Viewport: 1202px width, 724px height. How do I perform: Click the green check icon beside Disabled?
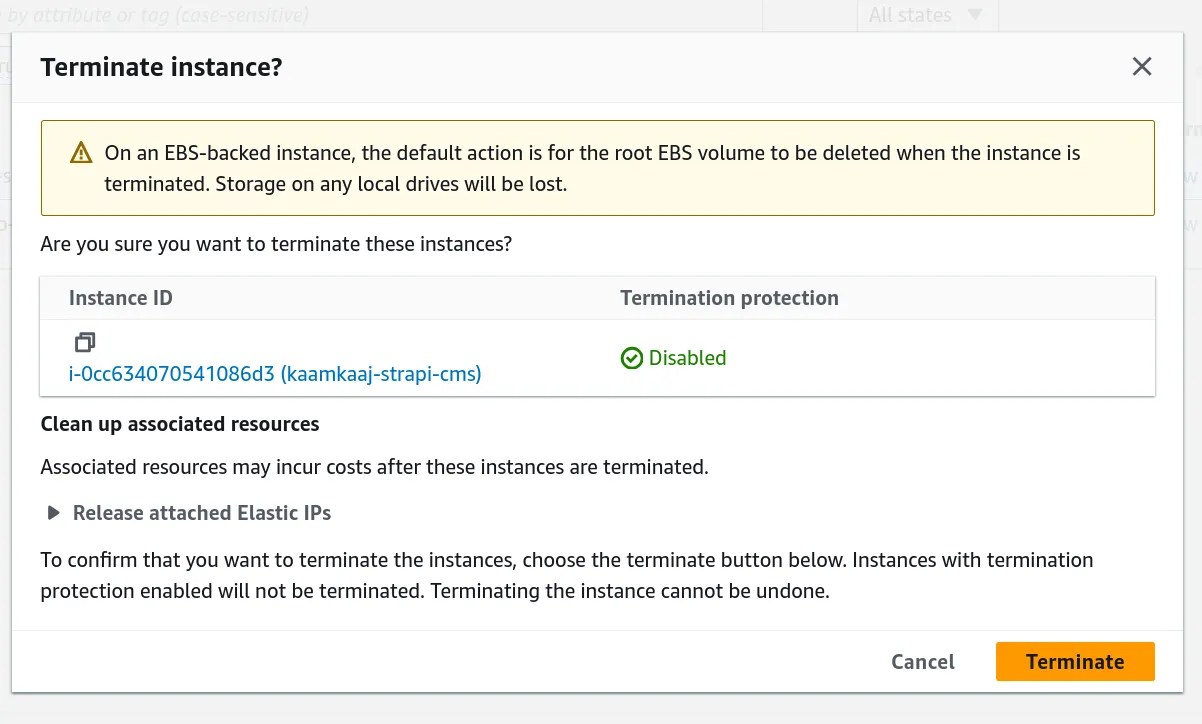632,358
